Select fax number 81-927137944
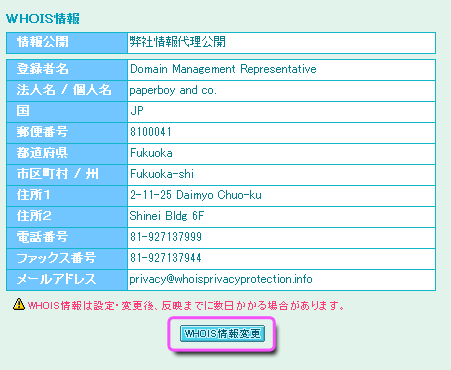The width and height of the screenshot is (451, 370). (x=166, y=258)
